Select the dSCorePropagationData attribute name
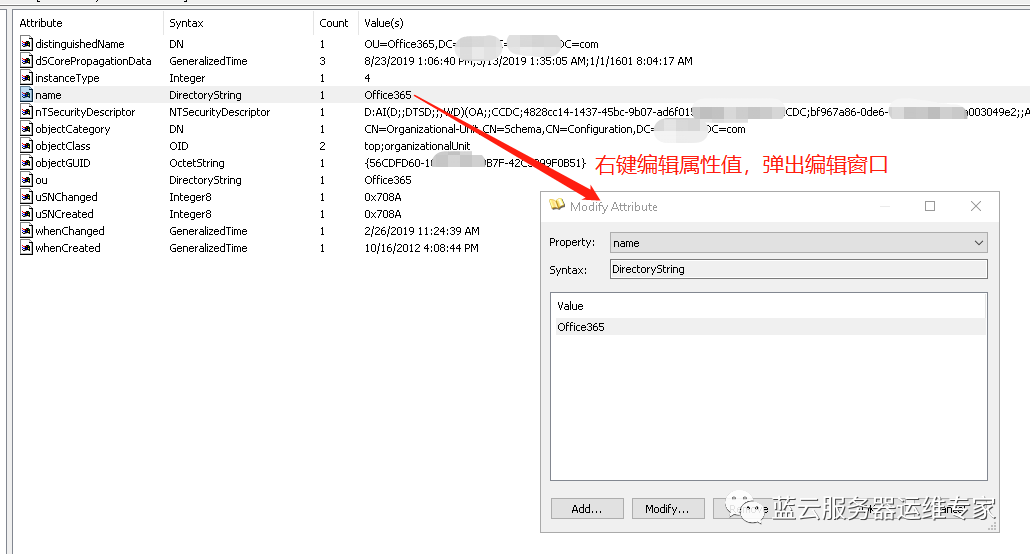Screen dimensions: 1030x554 coord(93,61)
